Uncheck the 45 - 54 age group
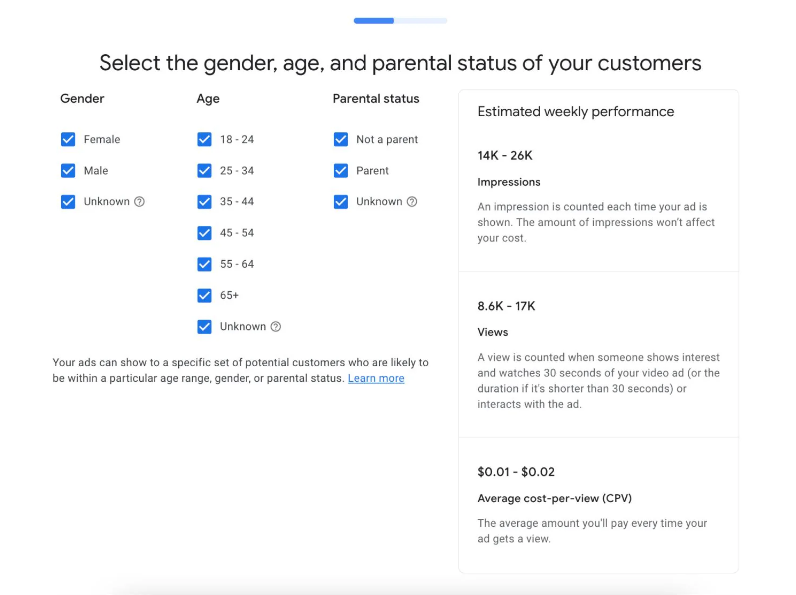This screenshot has height=595, width=796. pos(204,233)
